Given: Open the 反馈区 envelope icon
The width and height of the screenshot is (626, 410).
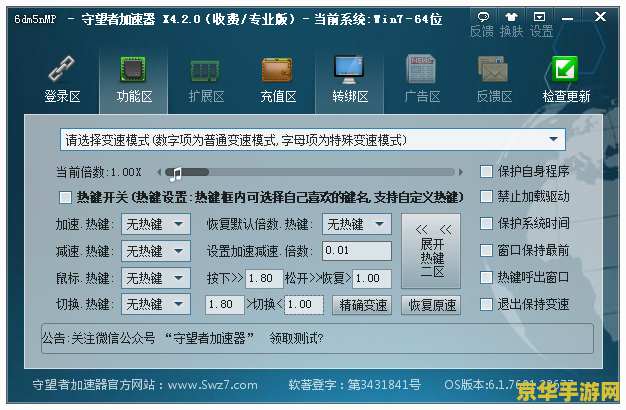Looking at the screenshot, I should pyautogui.click(x=493, y=69).
